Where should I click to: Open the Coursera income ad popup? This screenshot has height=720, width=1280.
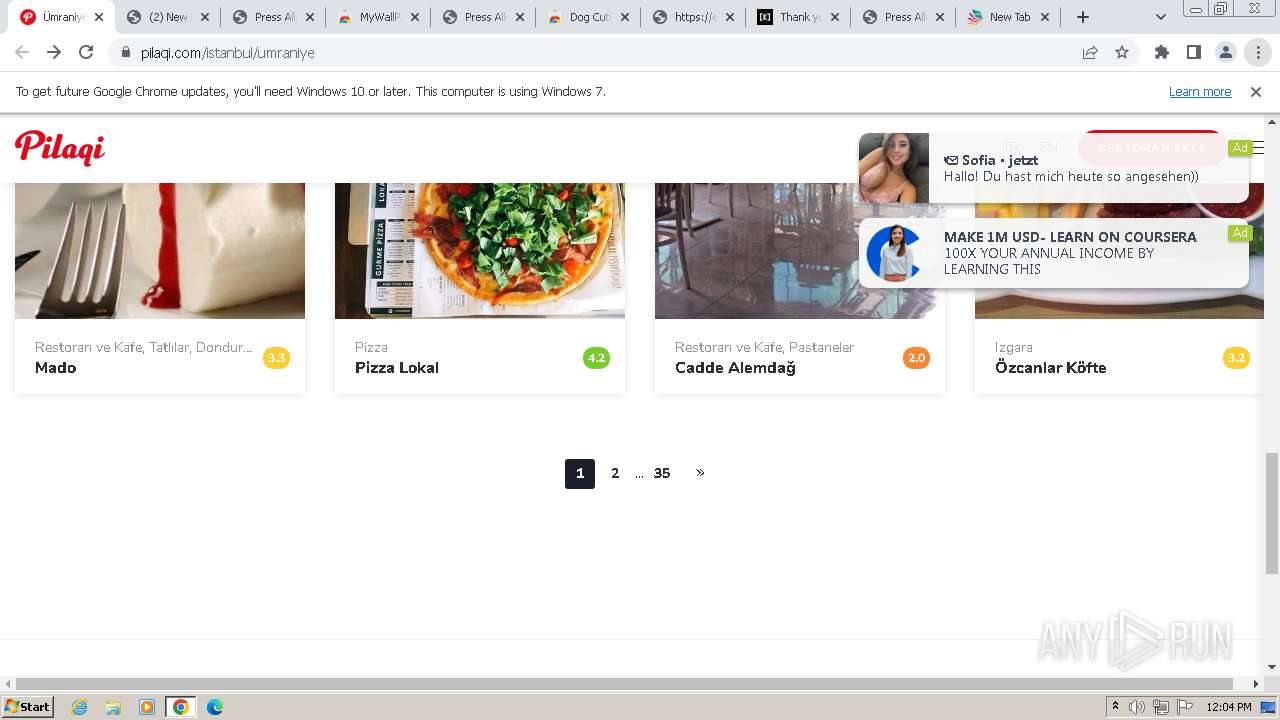point(1054,253)
